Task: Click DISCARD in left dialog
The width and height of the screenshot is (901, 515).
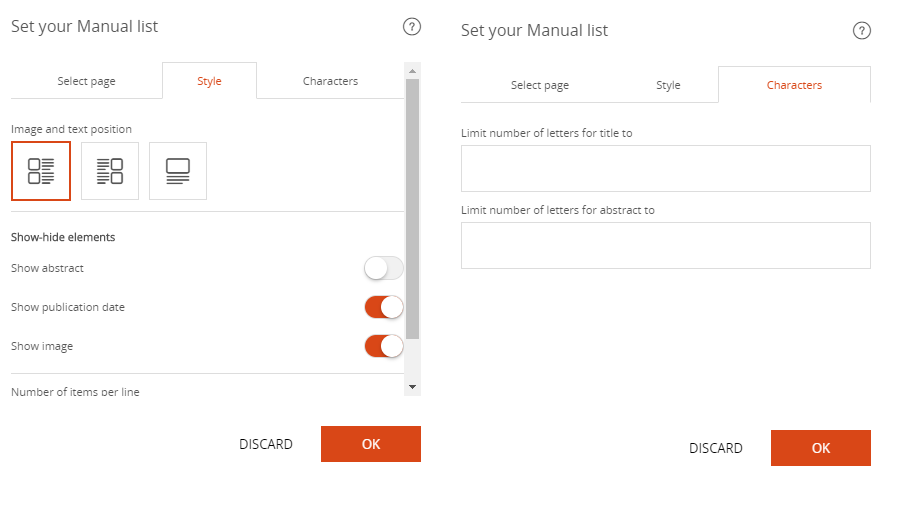Action: pyautogui.click(x=265, y=444)
